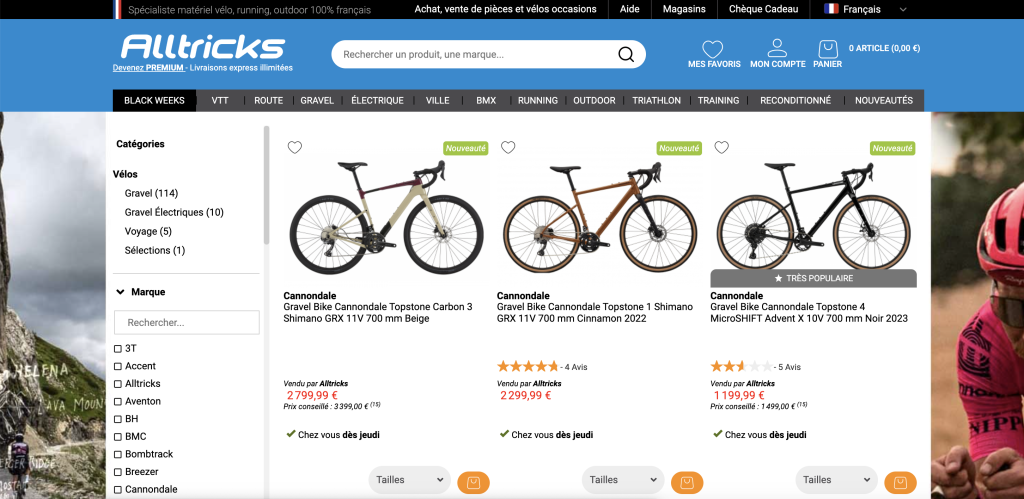The height and width of the screenshot is (499, 1024).
Task: Enable the 3T brand checkbox
Action: (118, 348)
